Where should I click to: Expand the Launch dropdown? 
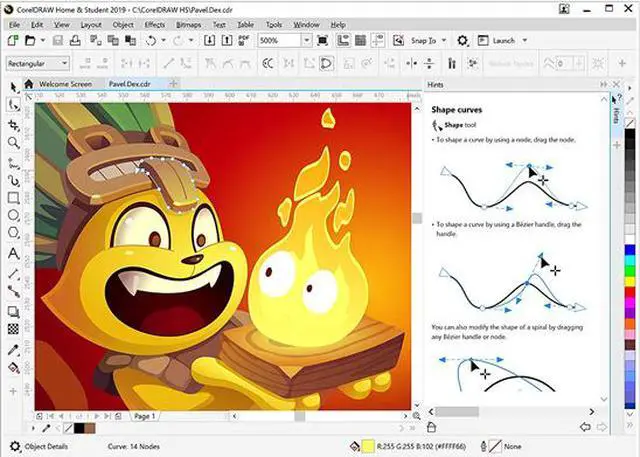525,40
